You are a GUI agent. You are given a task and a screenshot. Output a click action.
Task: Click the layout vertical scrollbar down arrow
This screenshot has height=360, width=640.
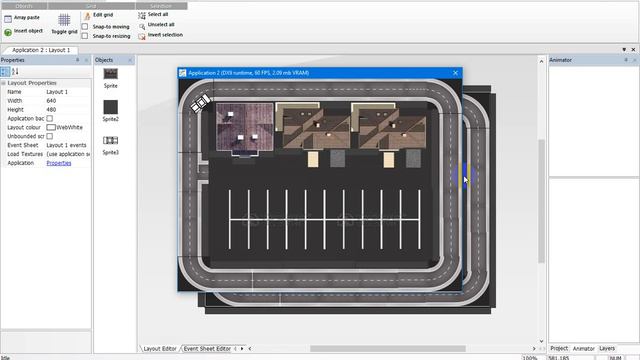[542, 341]
